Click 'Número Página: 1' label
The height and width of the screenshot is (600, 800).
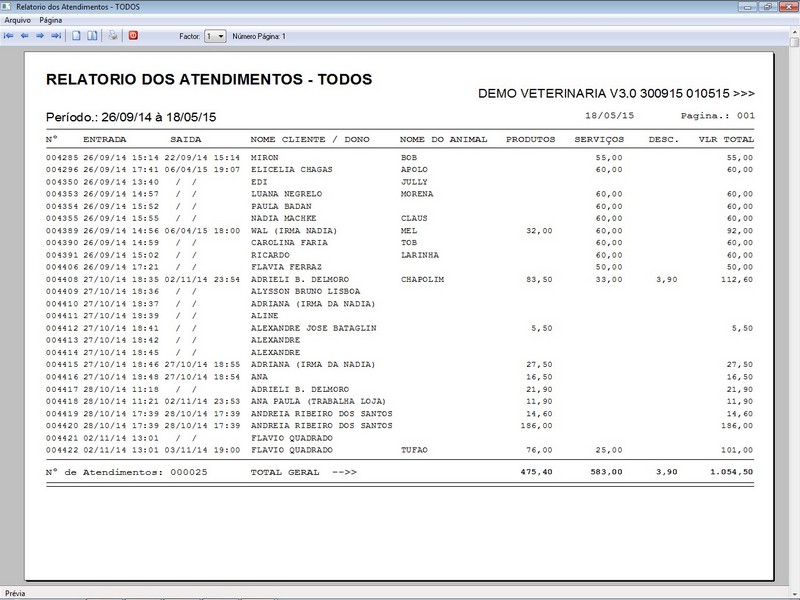(259, 36)
